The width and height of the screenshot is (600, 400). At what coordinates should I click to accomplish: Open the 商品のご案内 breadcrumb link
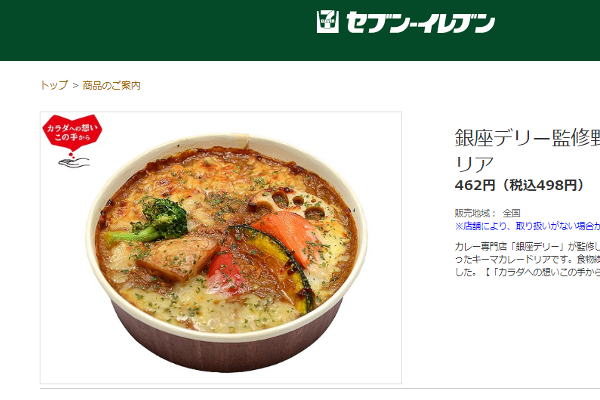(111, 85)
